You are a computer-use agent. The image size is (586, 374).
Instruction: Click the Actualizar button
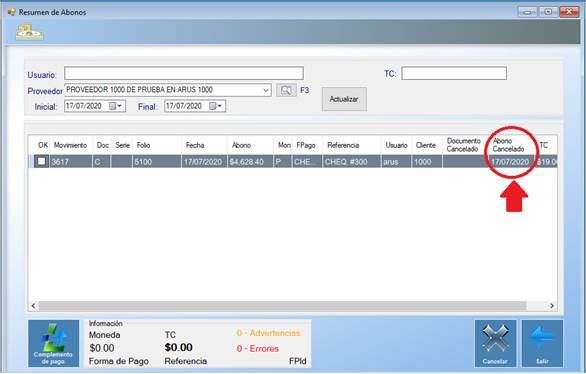pyautogui.click(x=344, y=99)
